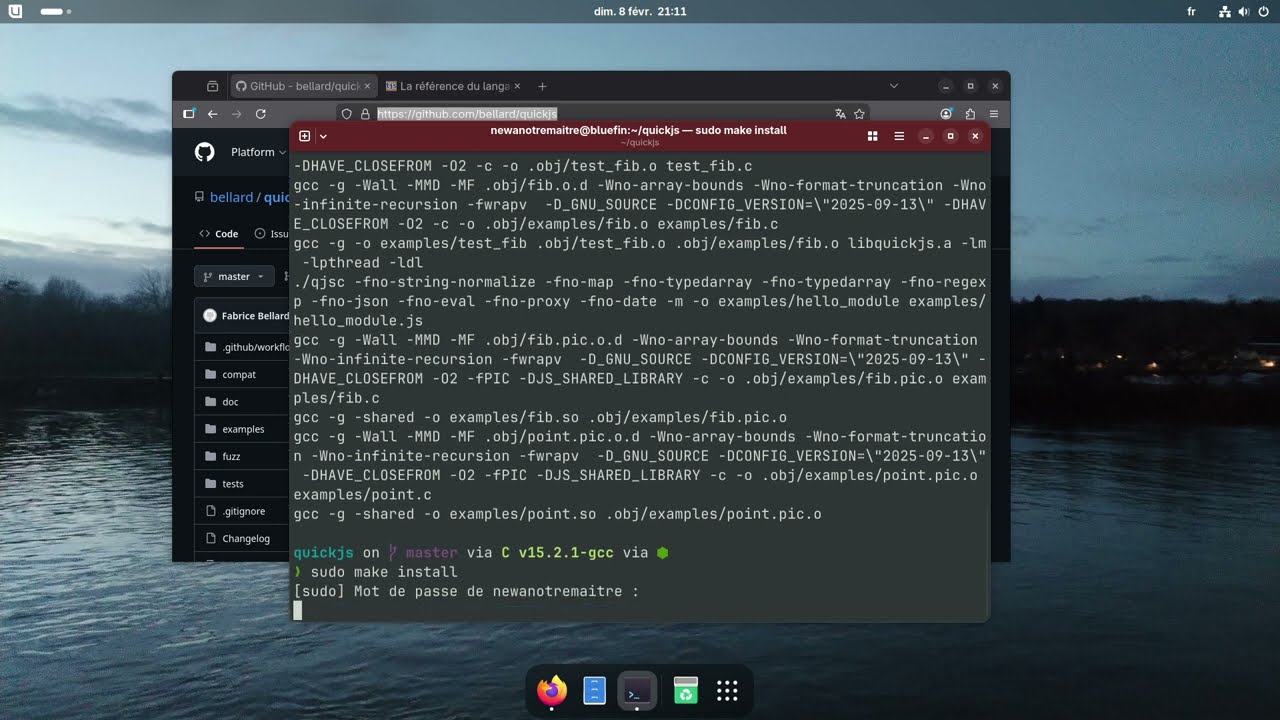The width and height of the screenshot is (1280, 720).
Task: Expand new-tab dropdown arrow in terminal header
Action: 323,136
